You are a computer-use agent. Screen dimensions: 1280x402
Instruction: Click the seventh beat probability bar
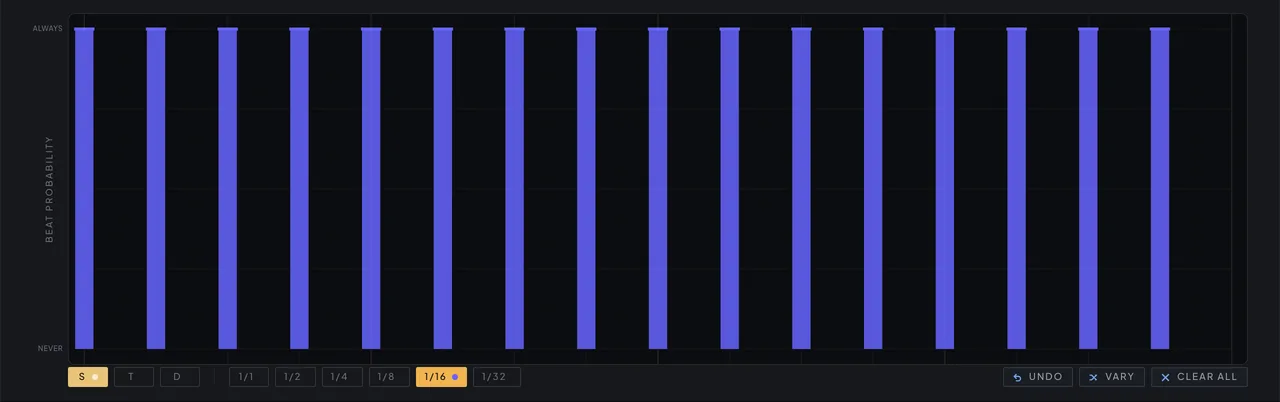(x=514, y=188)
